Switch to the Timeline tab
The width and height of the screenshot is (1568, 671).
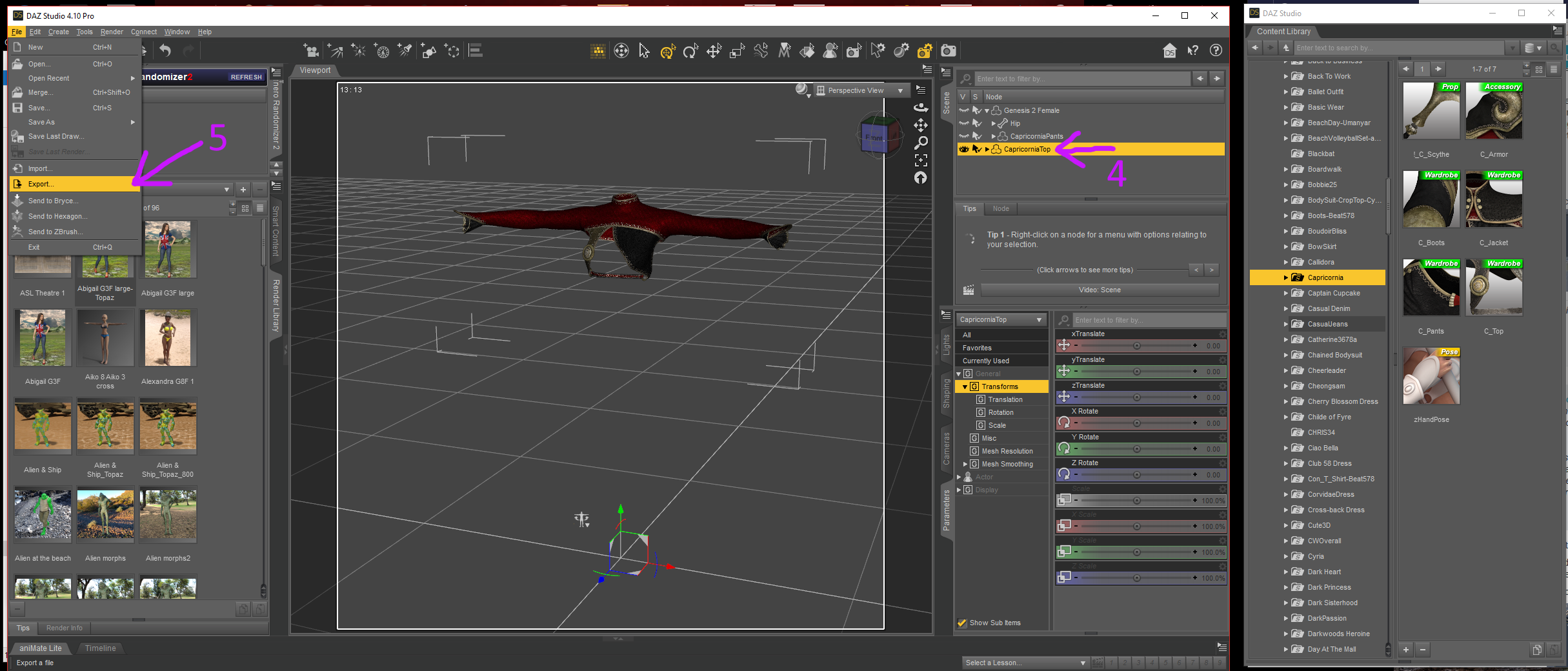pyautogui.click(x=101, y=648)
